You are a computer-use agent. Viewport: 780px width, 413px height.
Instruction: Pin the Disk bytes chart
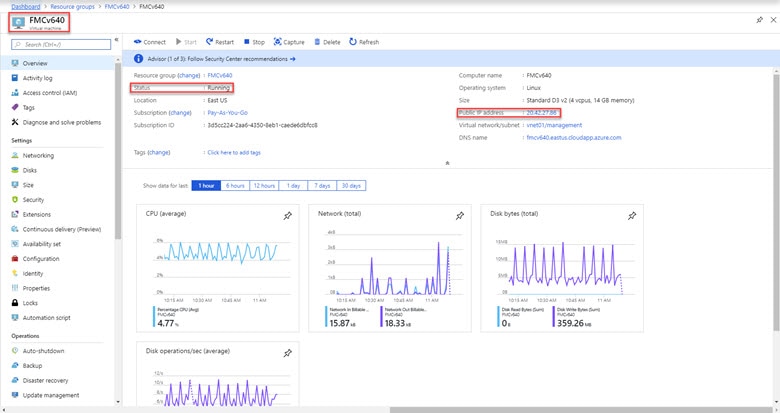coord(631,215)
